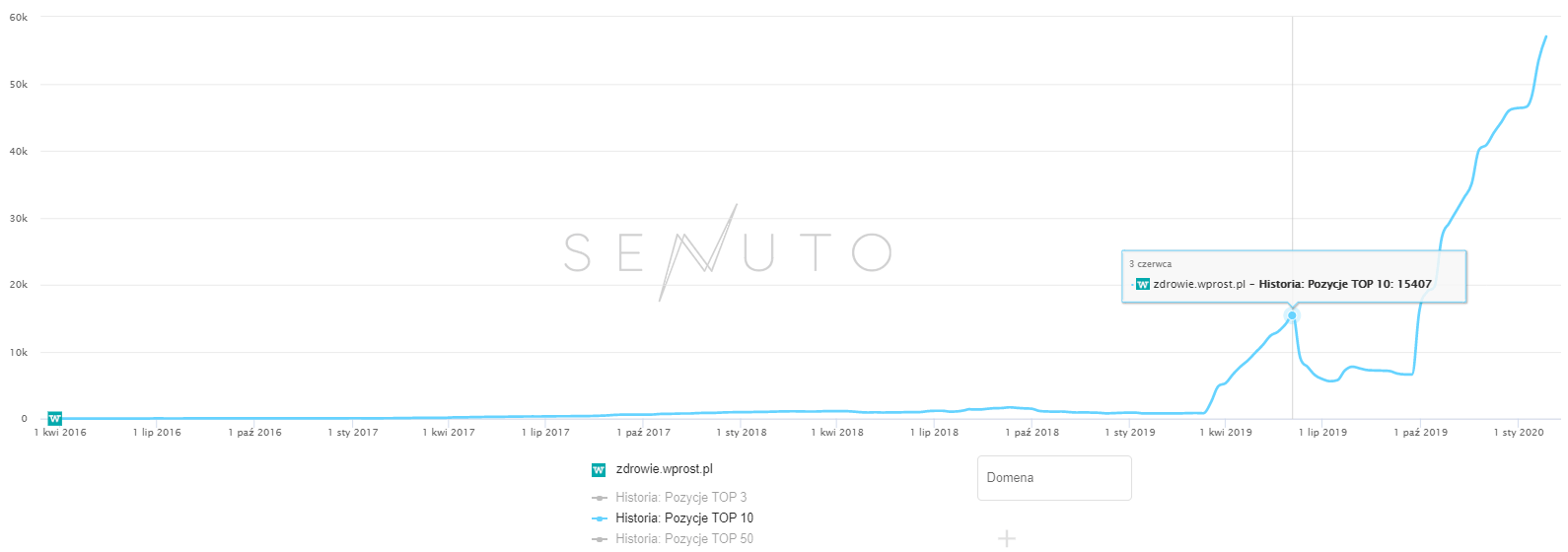
Task: Click the gray line marker beside TOP 3
Action: [599, 498]
